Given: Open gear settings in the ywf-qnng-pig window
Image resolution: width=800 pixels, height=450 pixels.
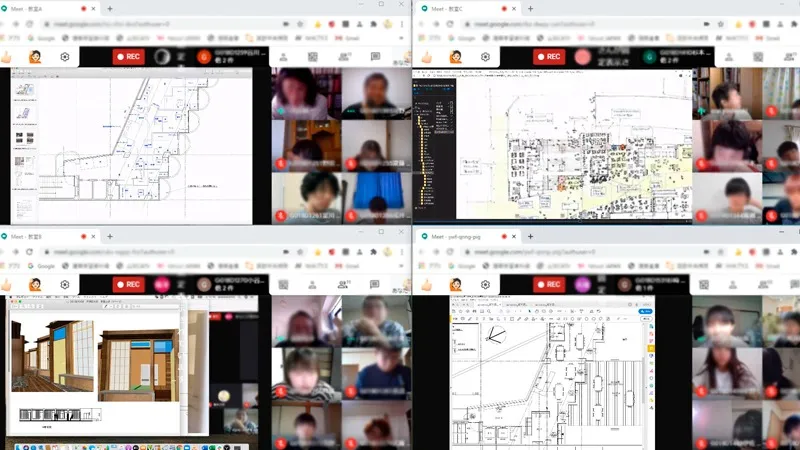Looking at the screenshot, I should point(486,284).
